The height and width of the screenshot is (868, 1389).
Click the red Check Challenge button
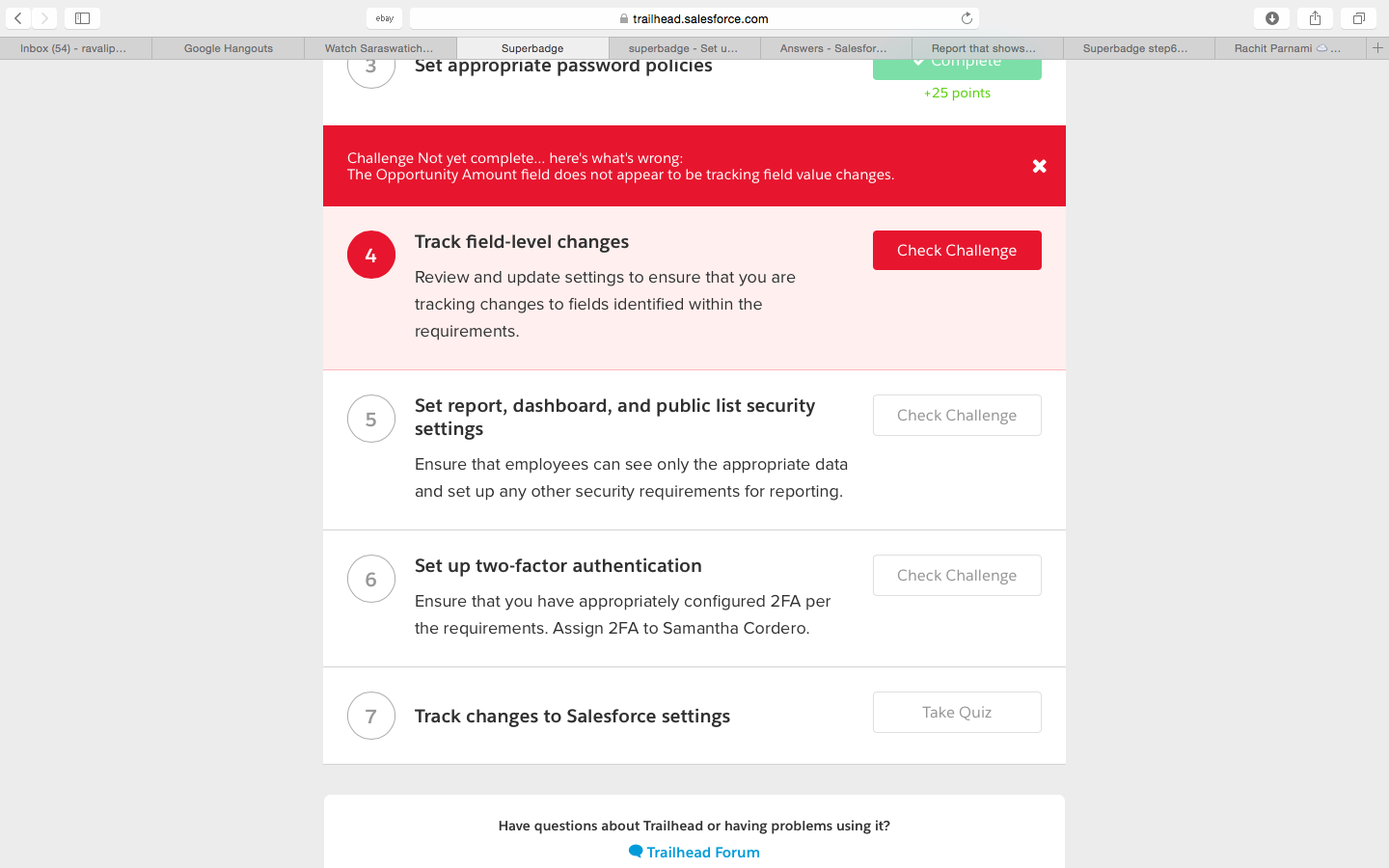point(956,251)
